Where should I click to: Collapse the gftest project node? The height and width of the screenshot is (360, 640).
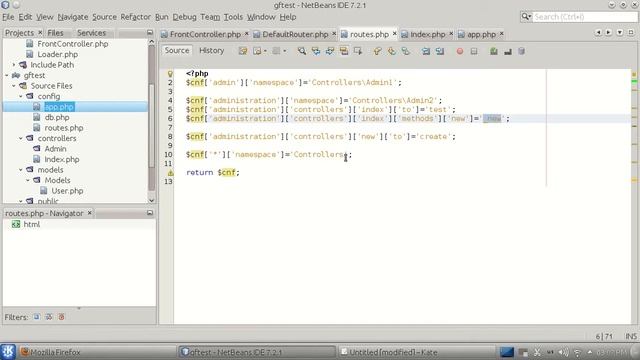click(7, 76)
